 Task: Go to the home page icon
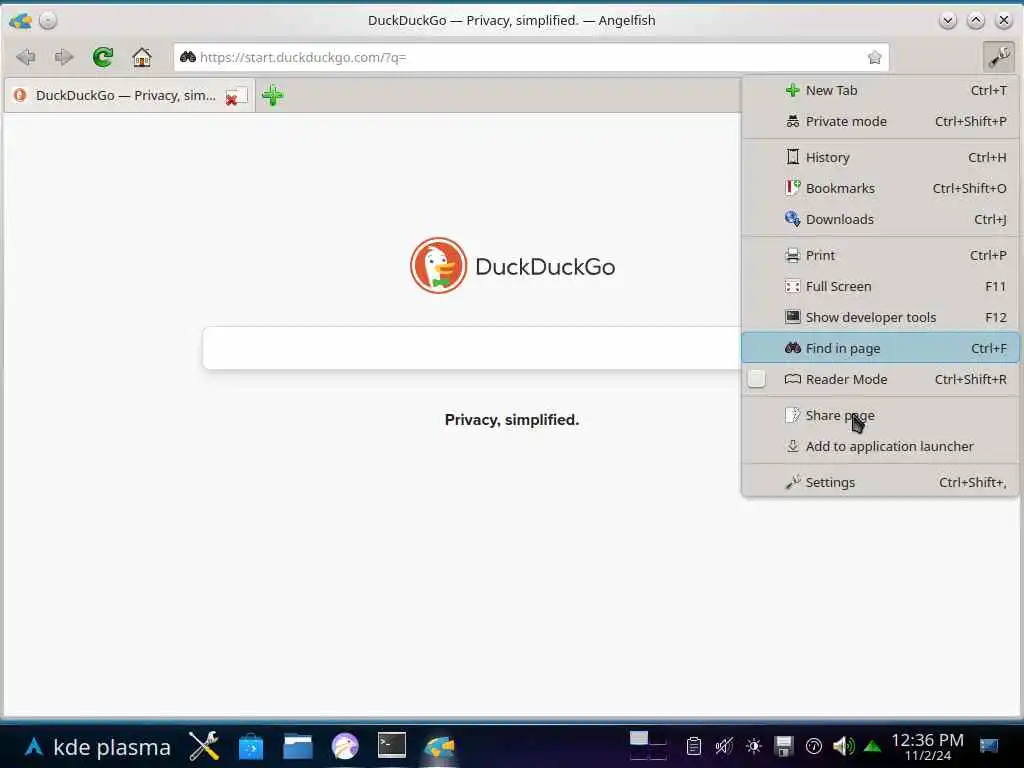coord(142,57)
